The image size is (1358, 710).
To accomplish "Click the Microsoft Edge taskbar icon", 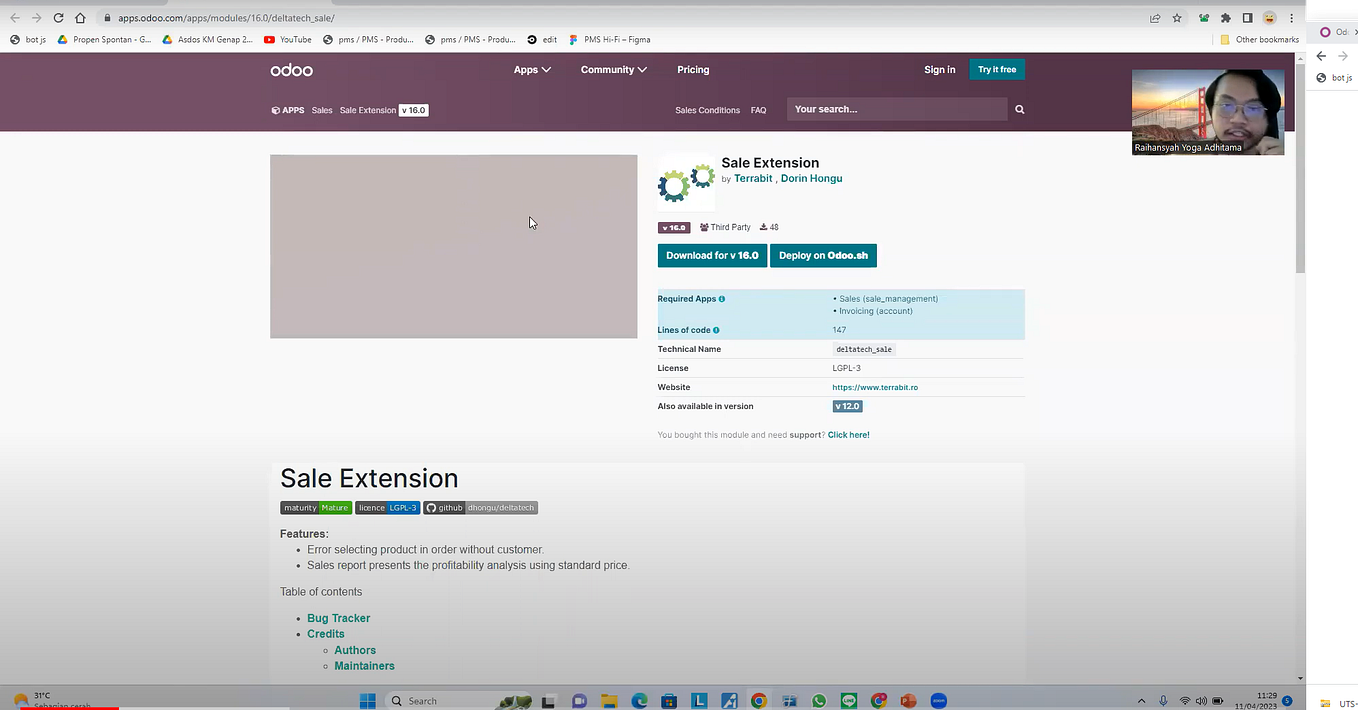I will click(639, 700).
